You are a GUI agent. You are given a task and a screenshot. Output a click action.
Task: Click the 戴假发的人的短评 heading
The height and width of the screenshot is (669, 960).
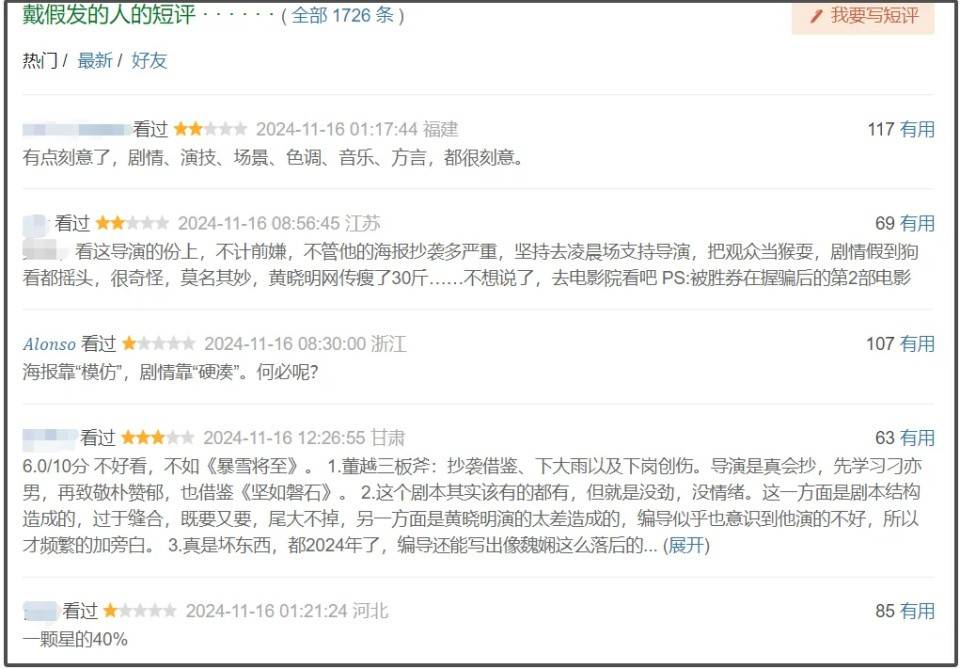tap(109, 15)
